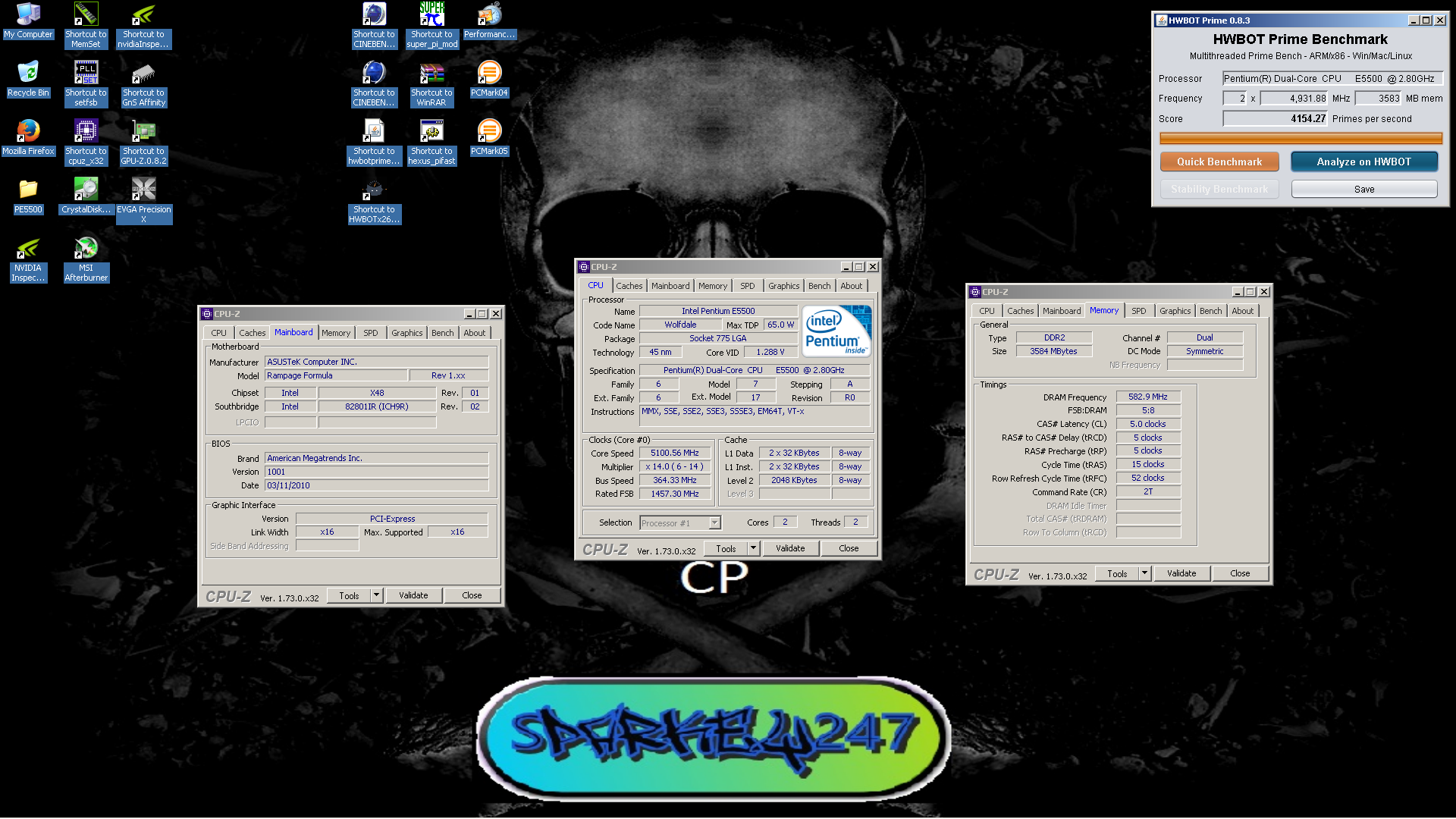Select About tab in Memory CPU-Z window

tap(1242, 311)
